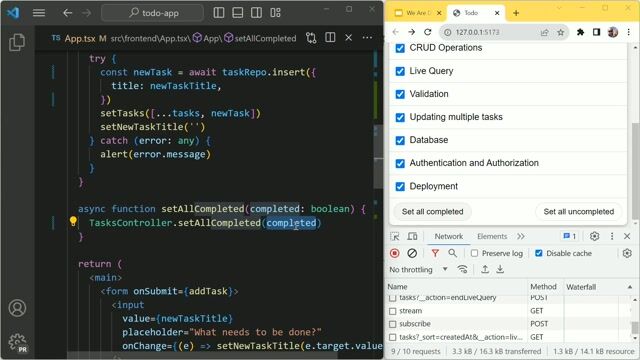The width and height of the screenshot is (640, 360).
Task: Uncheck the Database task
Action: click(400, 140)
